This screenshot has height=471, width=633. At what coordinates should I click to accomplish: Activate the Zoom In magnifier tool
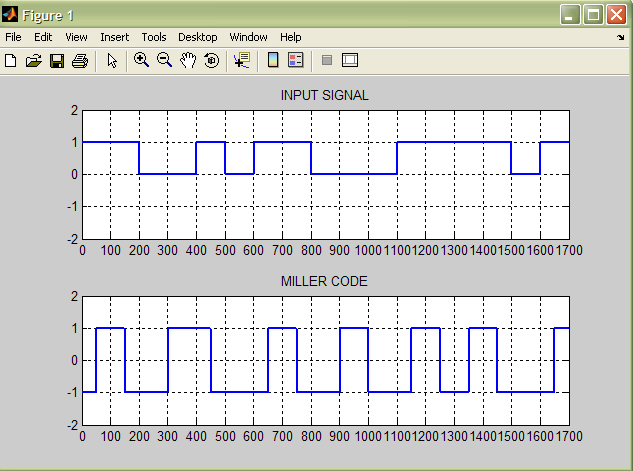tap(141, 60)
